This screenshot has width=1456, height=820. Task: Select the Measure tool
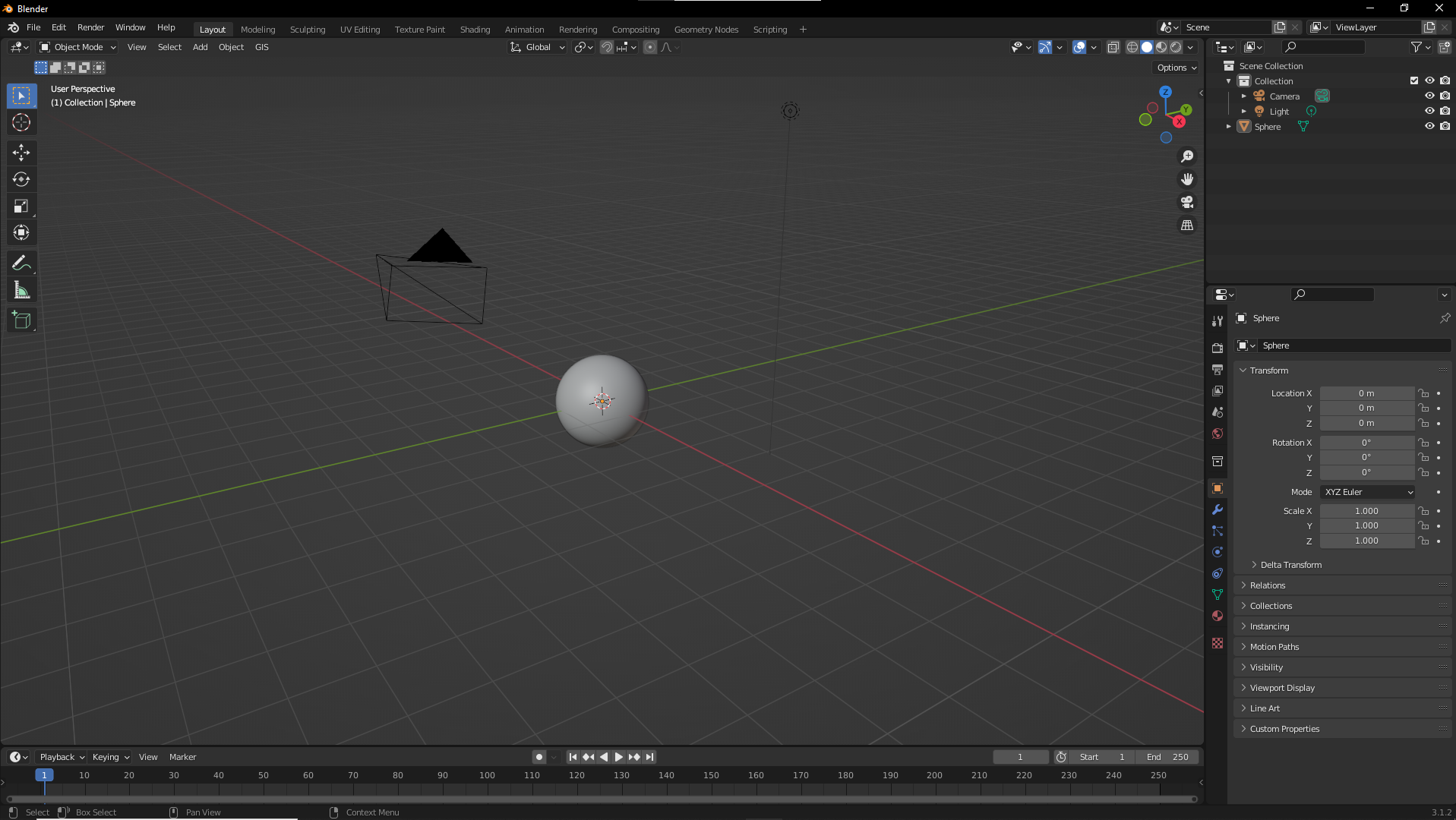(x=21, y=291)
